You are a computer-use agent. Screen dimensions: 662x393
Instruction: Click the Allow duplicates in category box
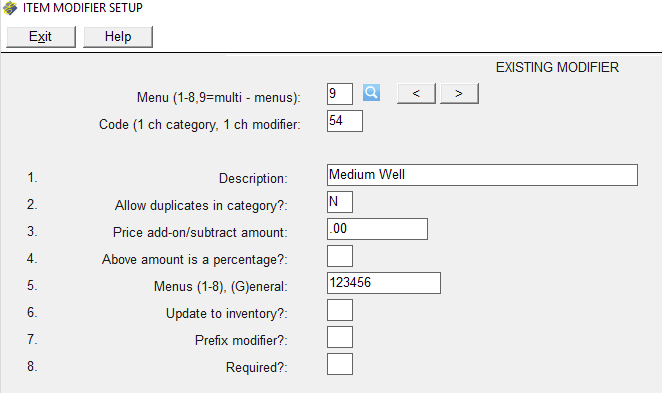coord(340,202)
